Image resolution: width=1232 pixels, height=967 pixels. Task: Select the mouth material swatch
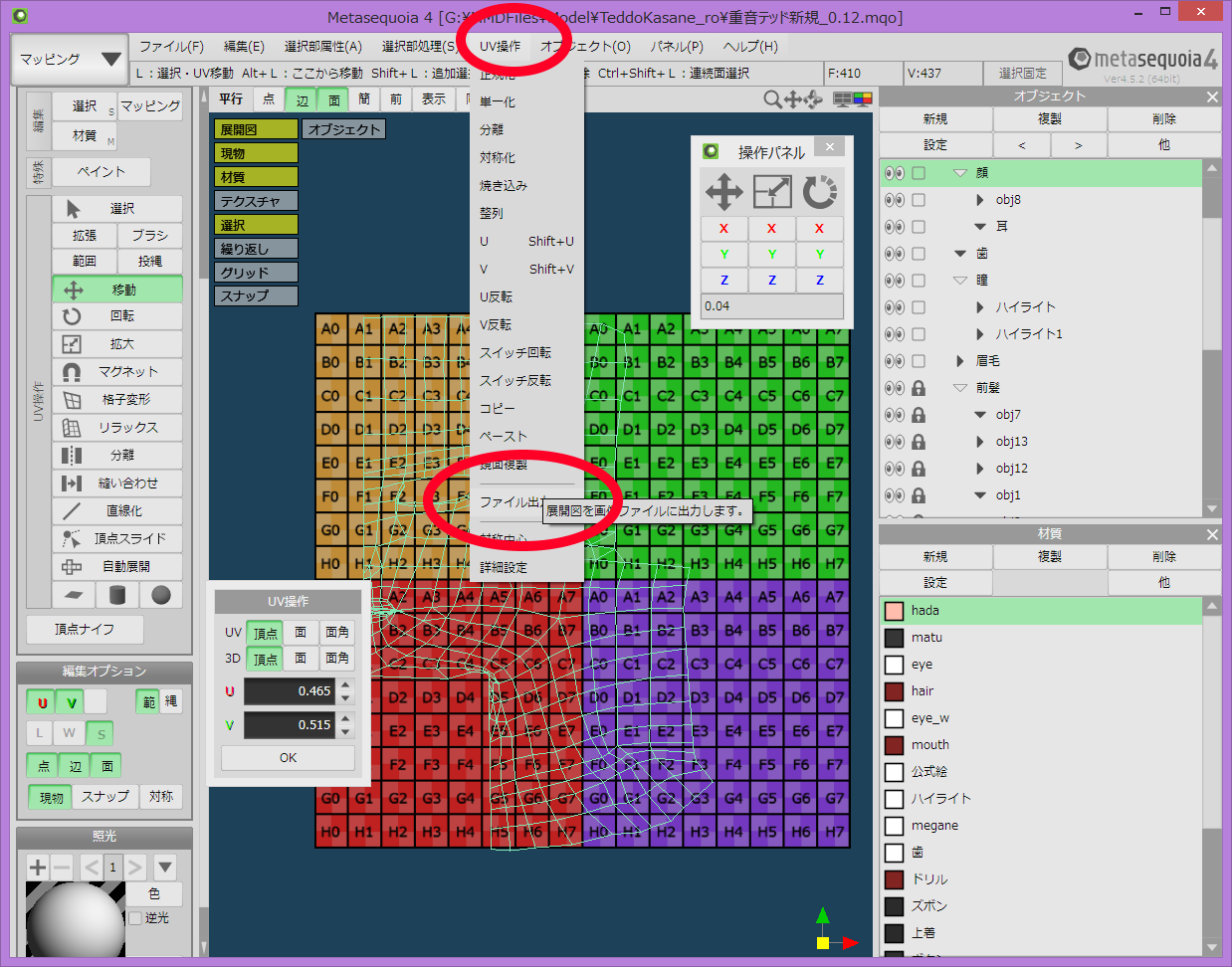pos(894,745)
